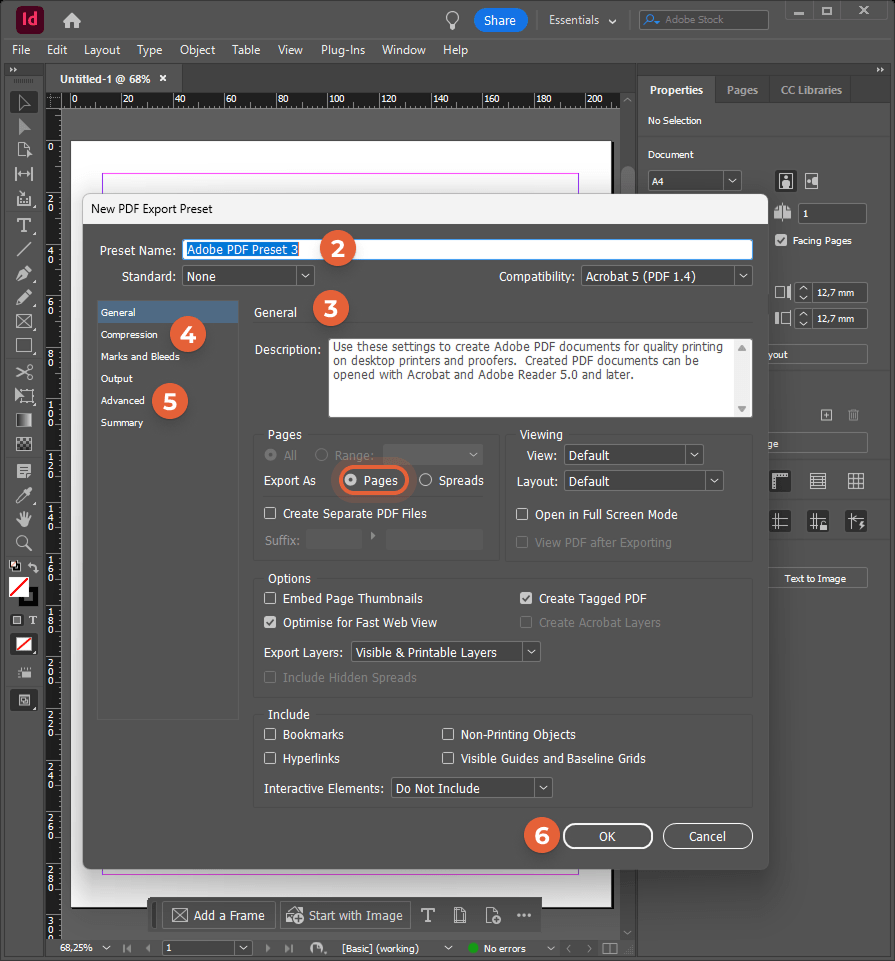Enable Visible Guides and Baseline Grids
The height and width of the screenshot is (961, 895).
(x=448, y=758)
